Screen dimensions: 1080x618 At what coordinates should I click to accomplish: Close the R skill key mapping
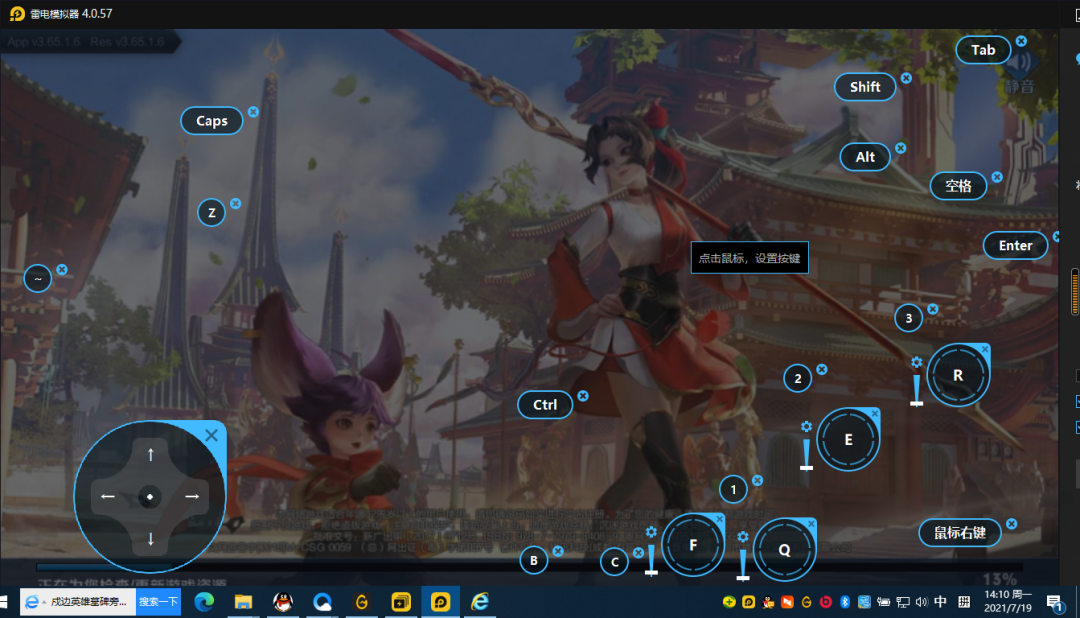pyautogui.click(x=985, y=349)
